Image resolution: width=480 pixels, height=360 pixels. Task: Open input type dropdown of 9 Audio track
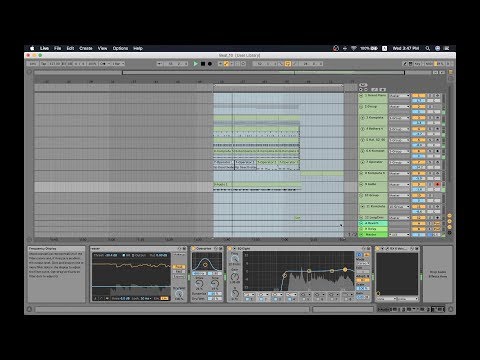tap(399, 184)
